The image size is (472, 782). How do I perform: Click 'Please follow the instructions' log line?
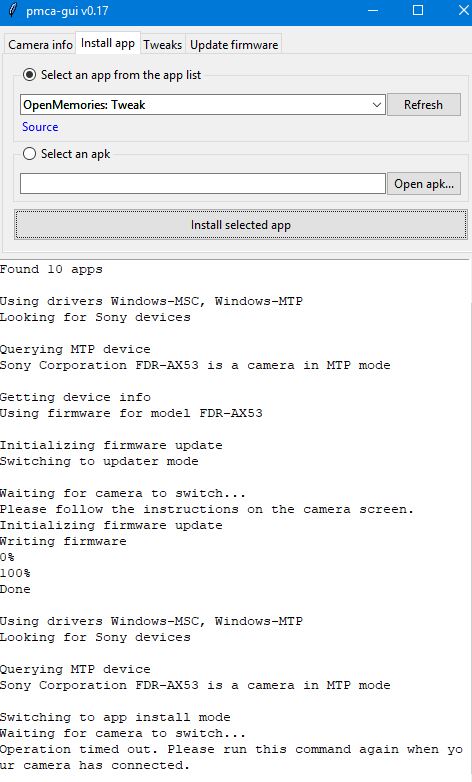pyautogui.click(x=207, y=509)
